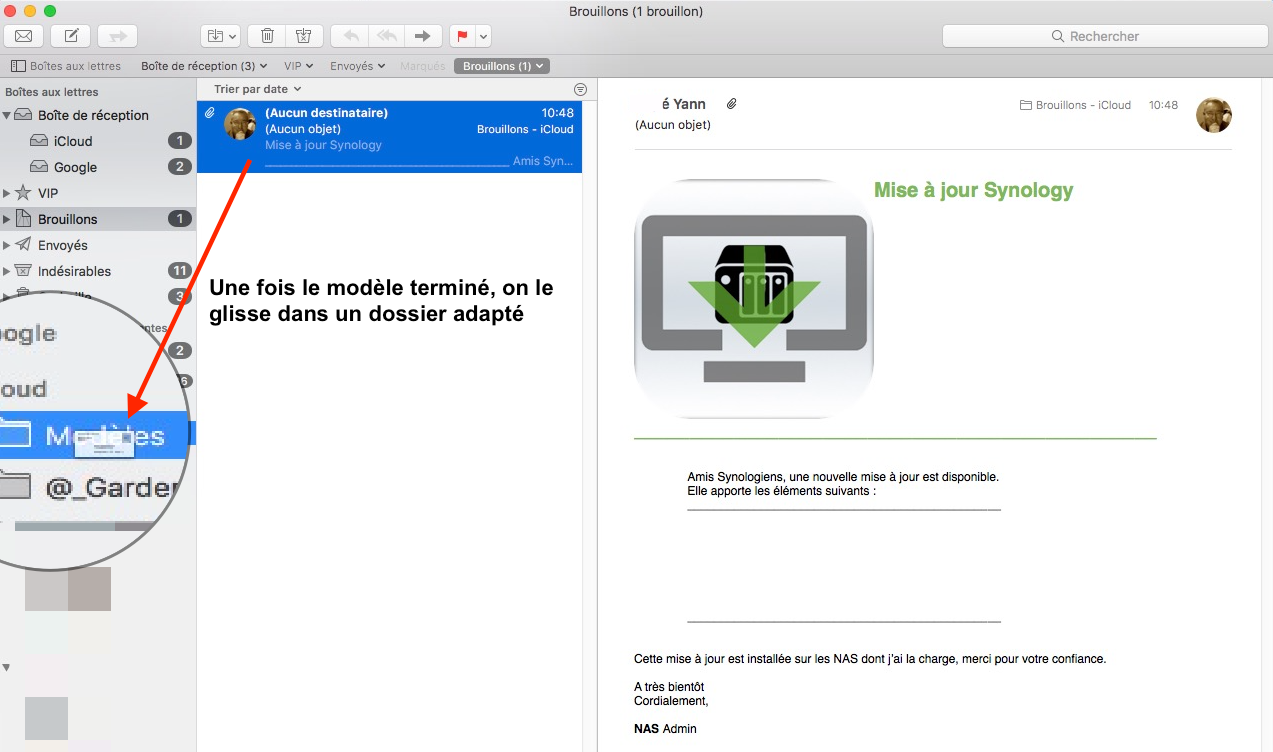
Task: Click the Forward arrow button
Action: (422, 36)
